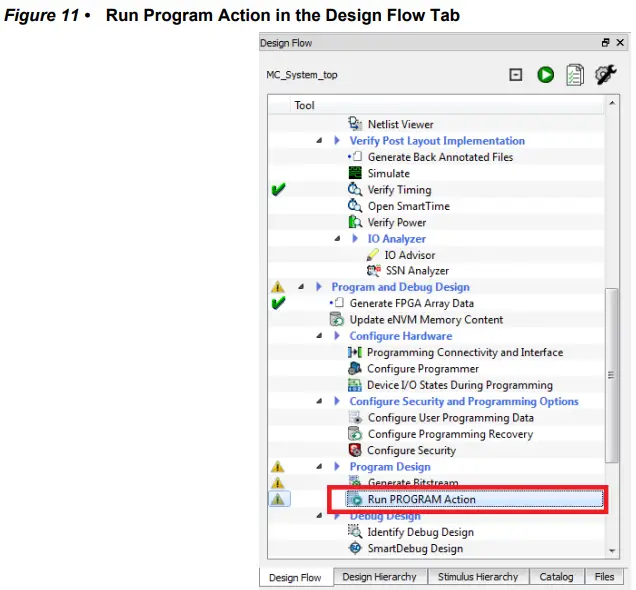This screenshot has width=636, height=590.
Task: Switch to the Catalog tab
Action: [x=557, y=577]
